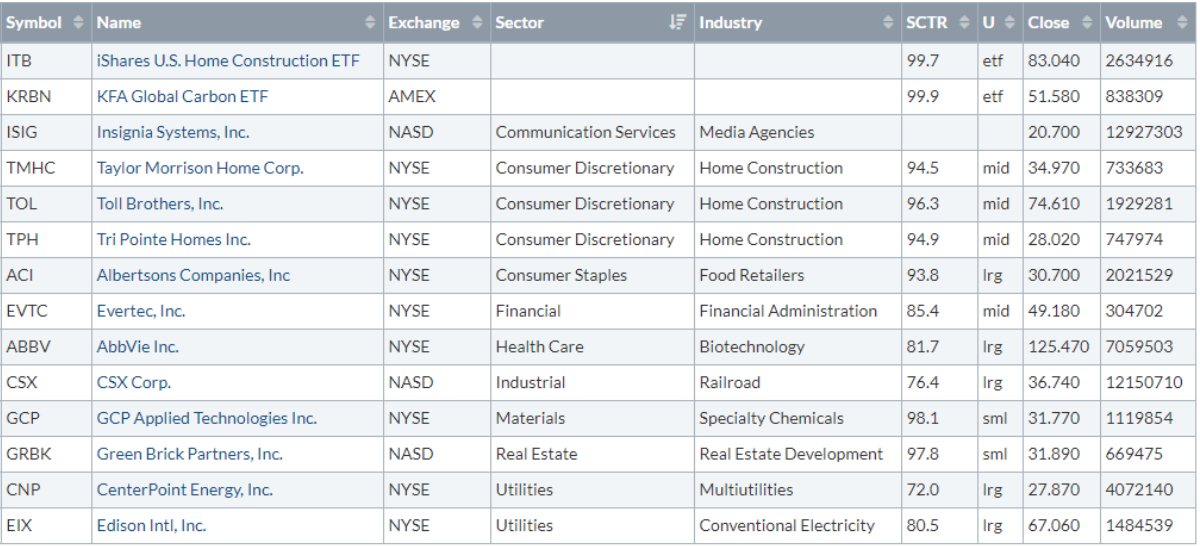Click sort arrows icon in Symbol column
This screenshot has width=1200, height=546.
79,23
